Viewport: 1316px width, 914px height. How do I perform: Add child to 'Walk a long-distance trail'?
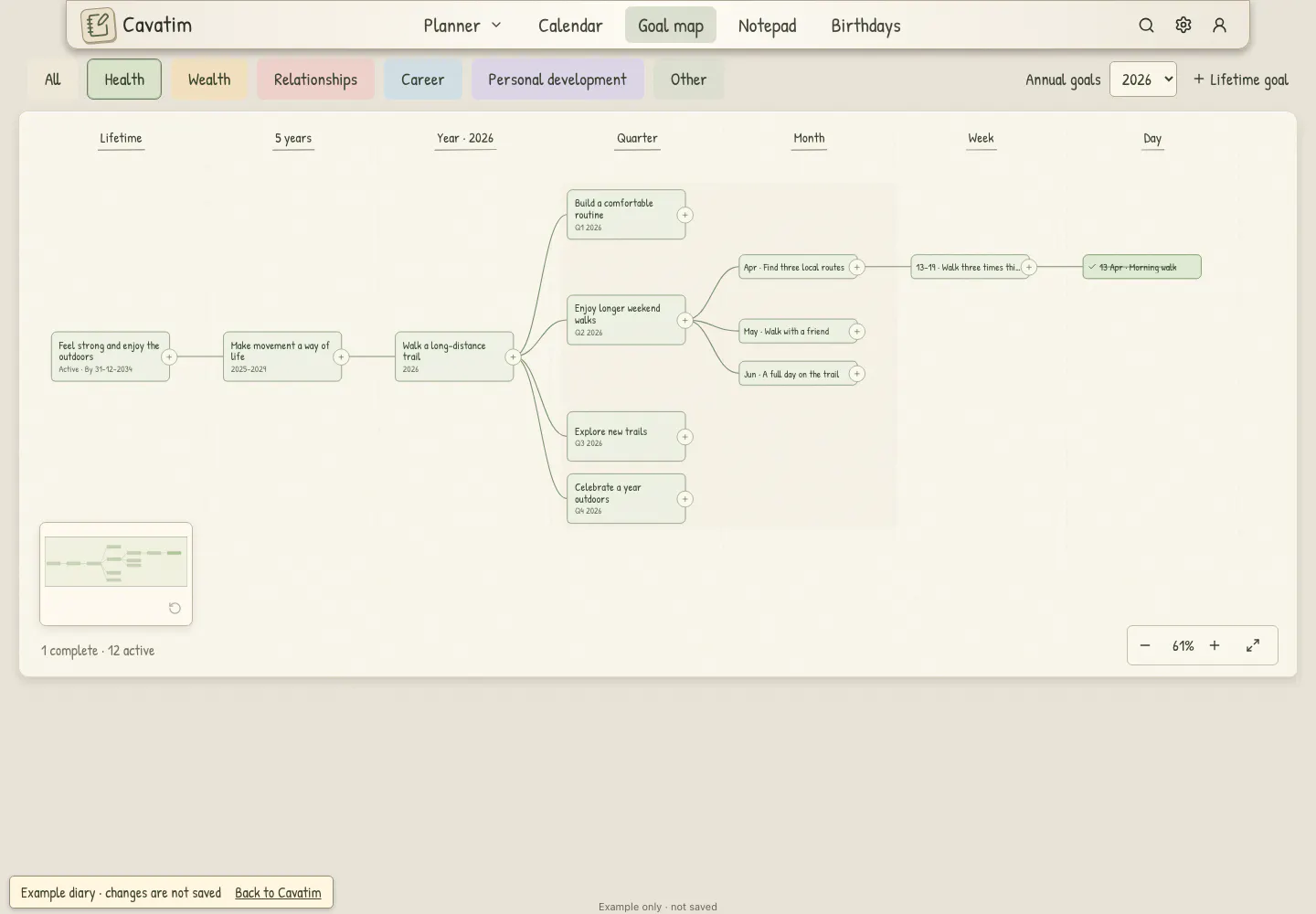coord(513,357)
